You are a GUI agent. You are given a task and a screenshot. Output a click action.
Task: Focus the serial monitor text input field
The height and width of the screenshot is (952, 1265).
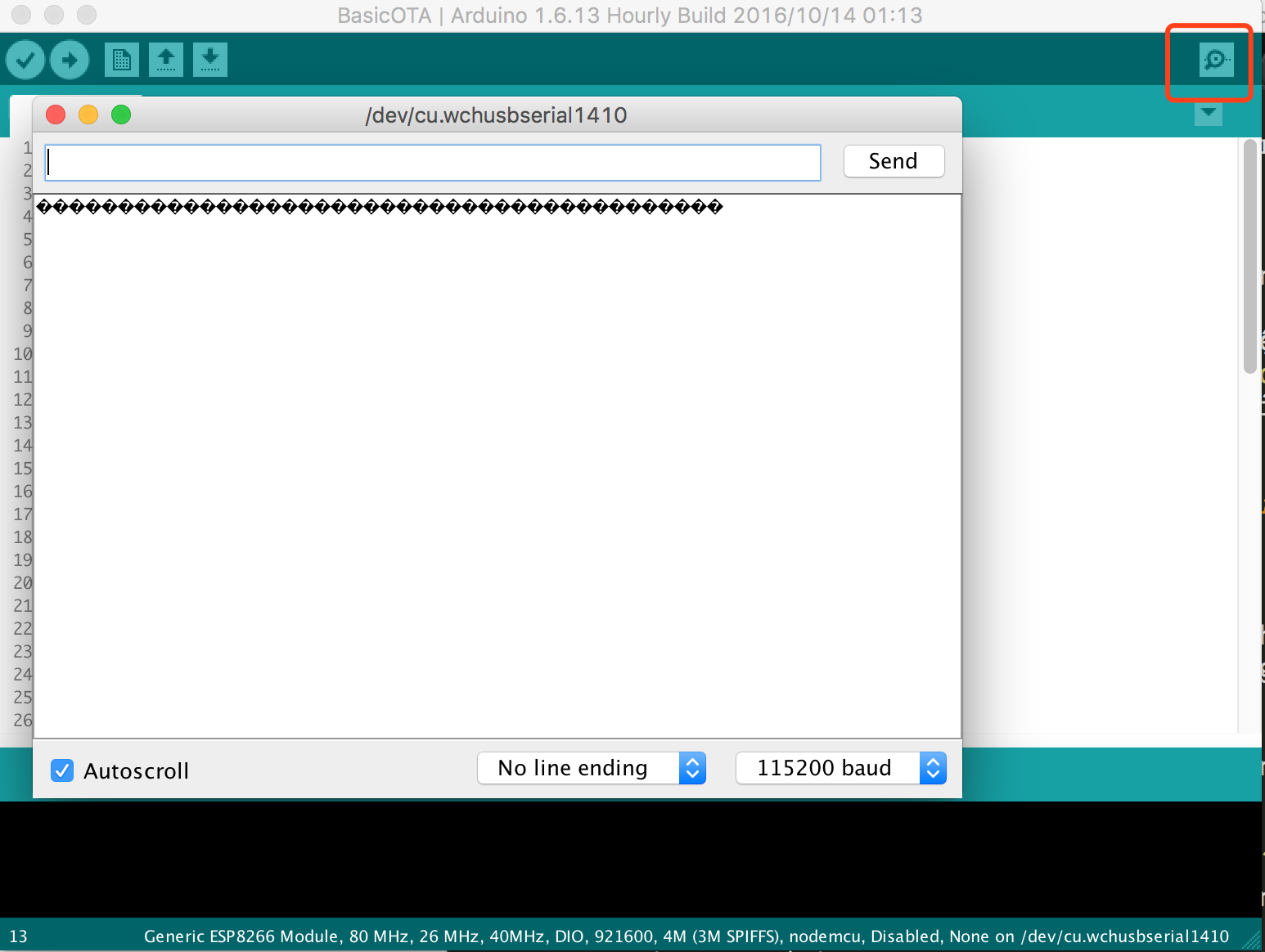click(433, 163)
